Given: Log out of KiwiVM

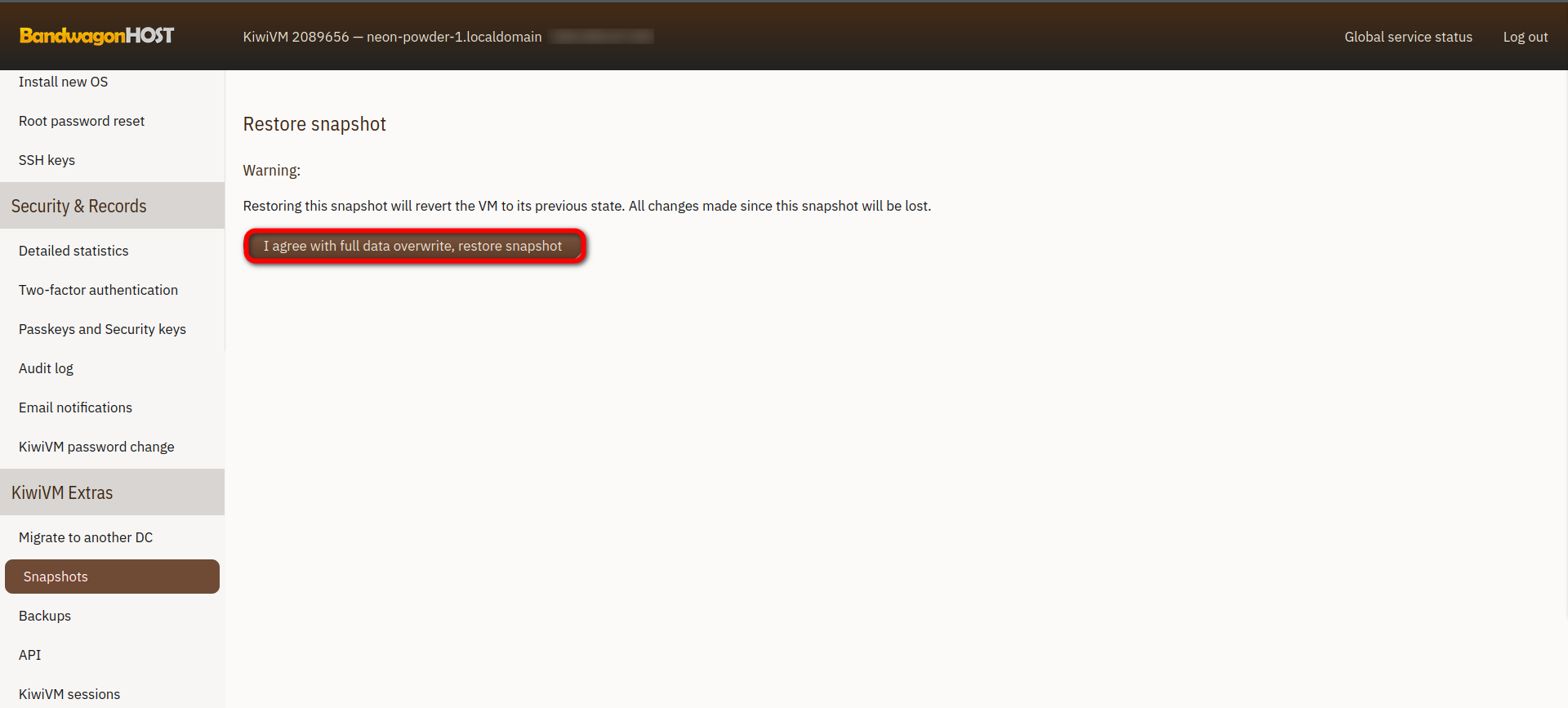Looking at the screenshot, I should [x=1525, y=37].
